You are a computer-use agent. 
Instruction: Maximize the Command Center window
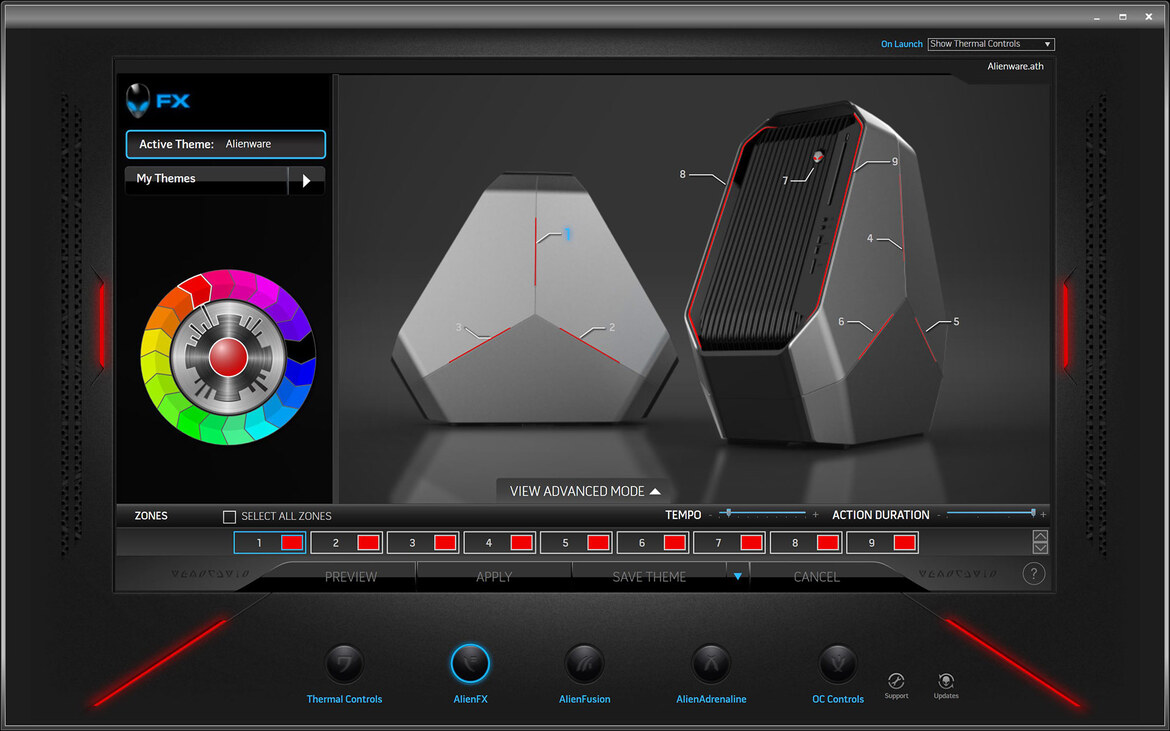1122,16
